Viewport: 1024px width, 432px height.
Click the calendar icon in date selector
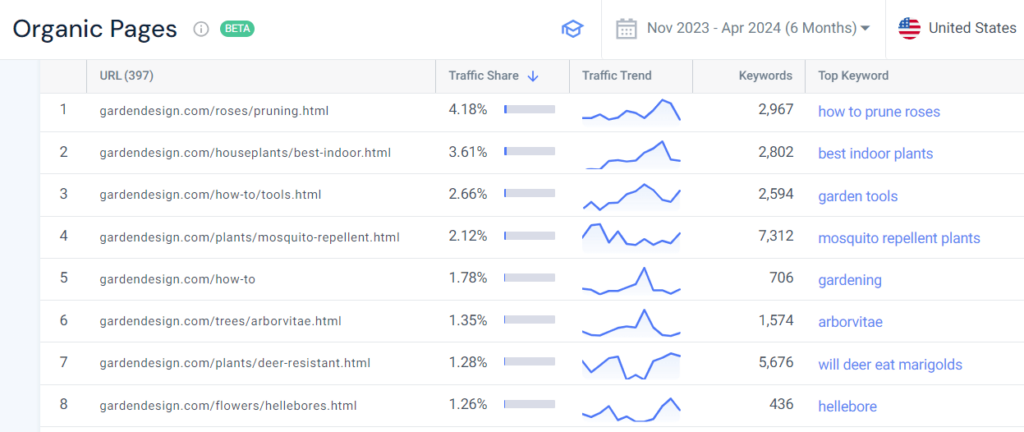[x=627, y=28]
